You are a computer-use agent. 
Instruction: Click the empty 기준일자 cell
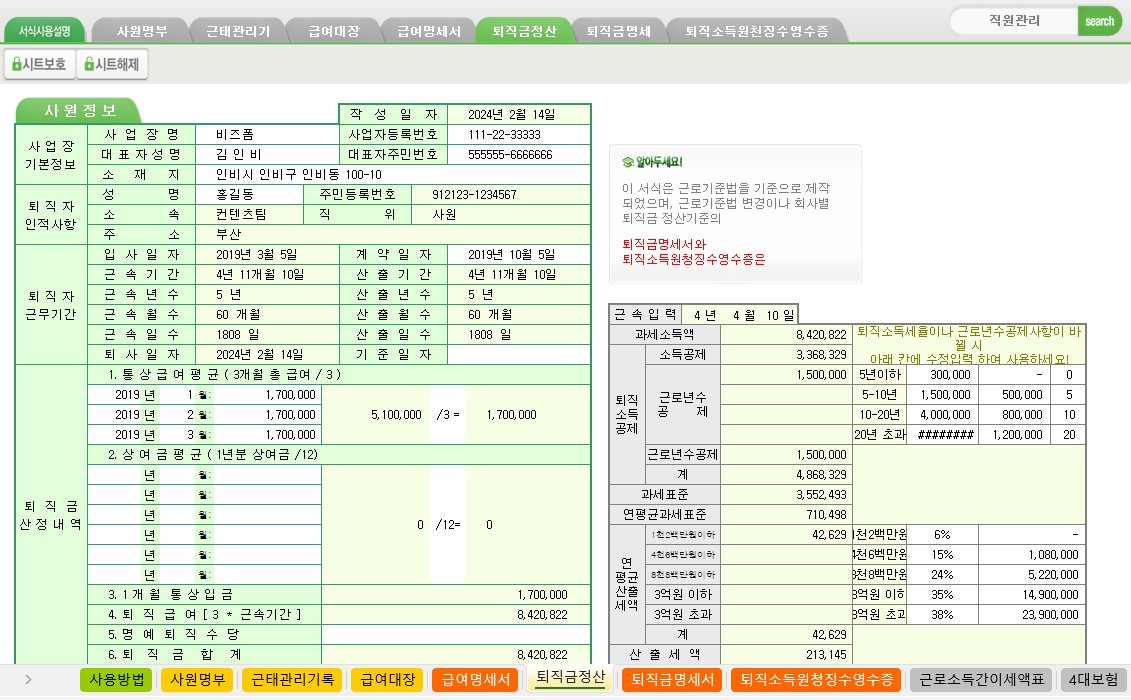tap(519, 354)
